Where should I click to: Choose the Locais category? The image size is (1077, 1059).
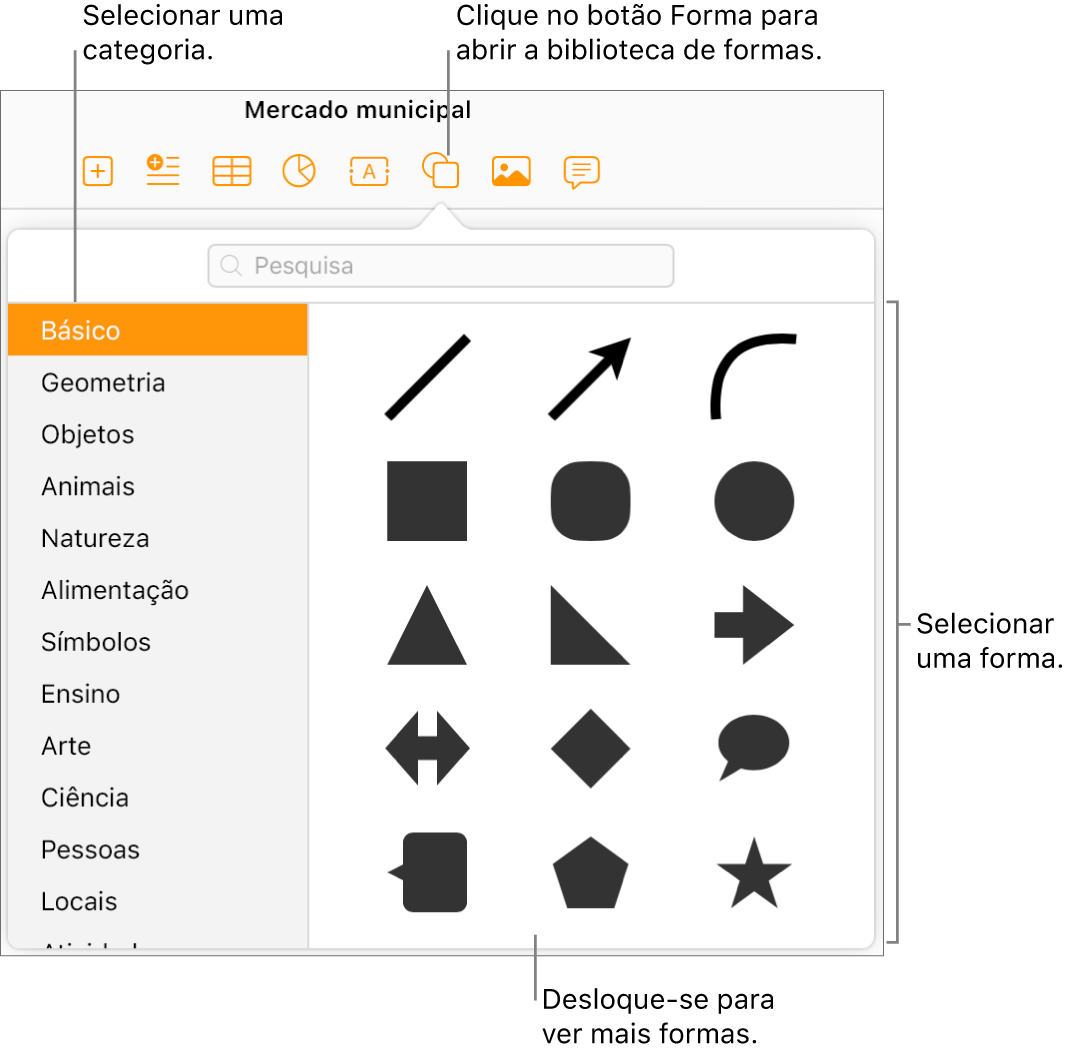tap(157, 901)
